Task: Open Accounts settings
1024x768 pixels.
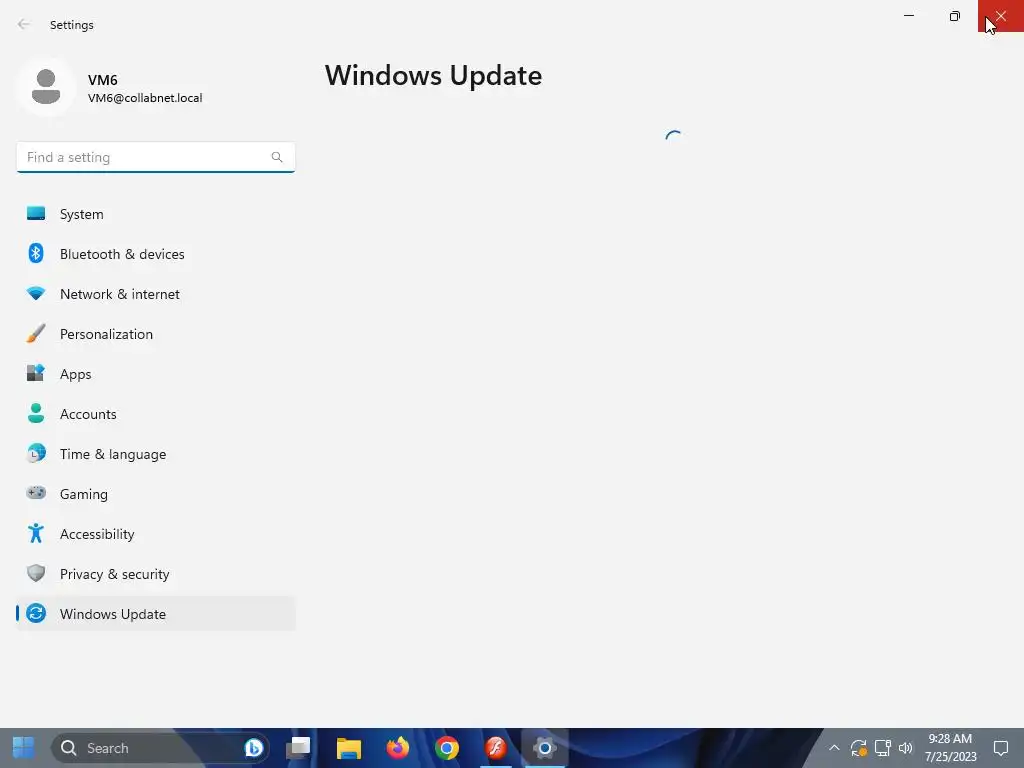Action: click(x=155, y=414)
